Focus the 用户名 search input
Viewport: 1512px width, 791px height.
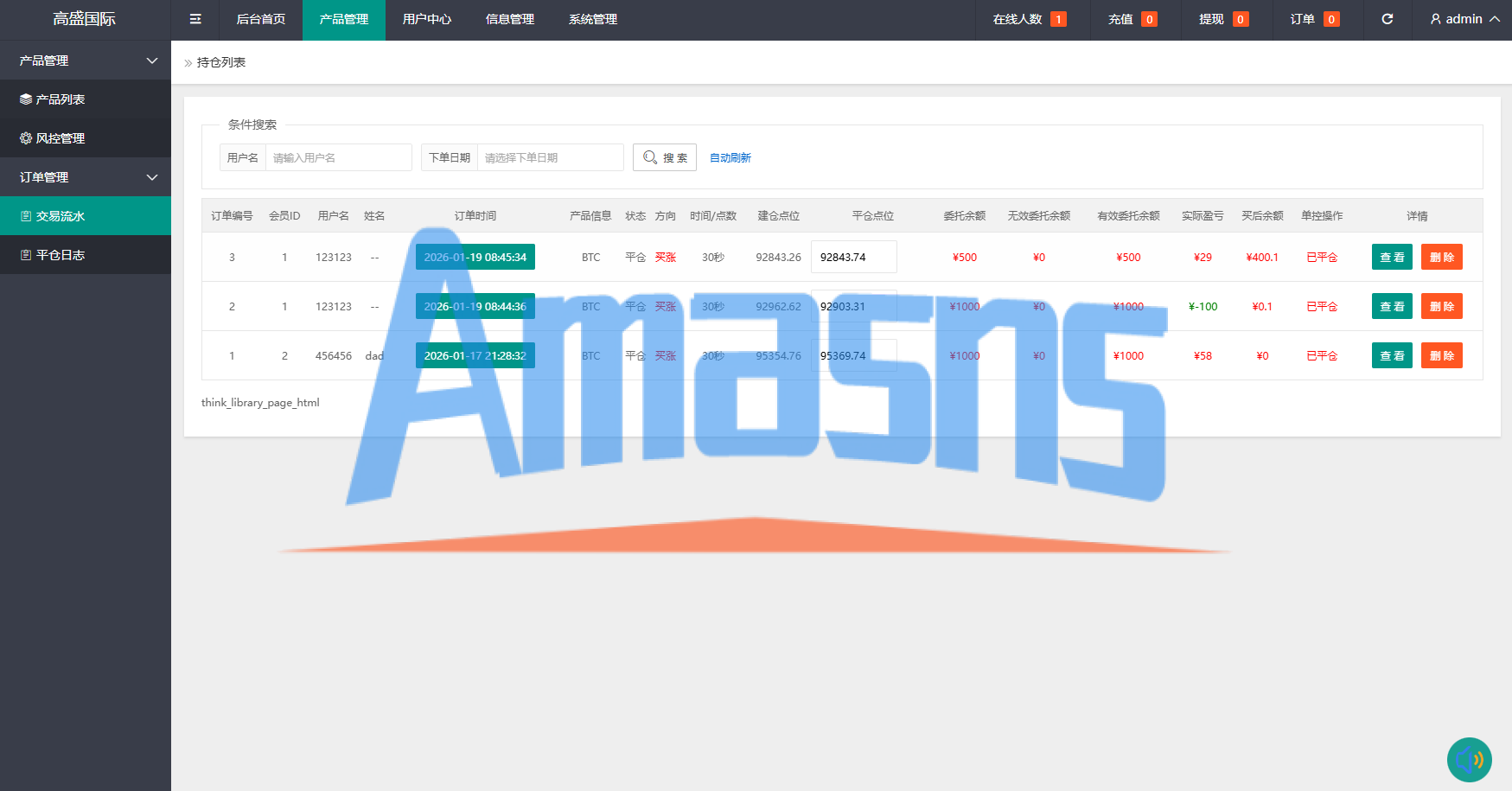[338, 157]
